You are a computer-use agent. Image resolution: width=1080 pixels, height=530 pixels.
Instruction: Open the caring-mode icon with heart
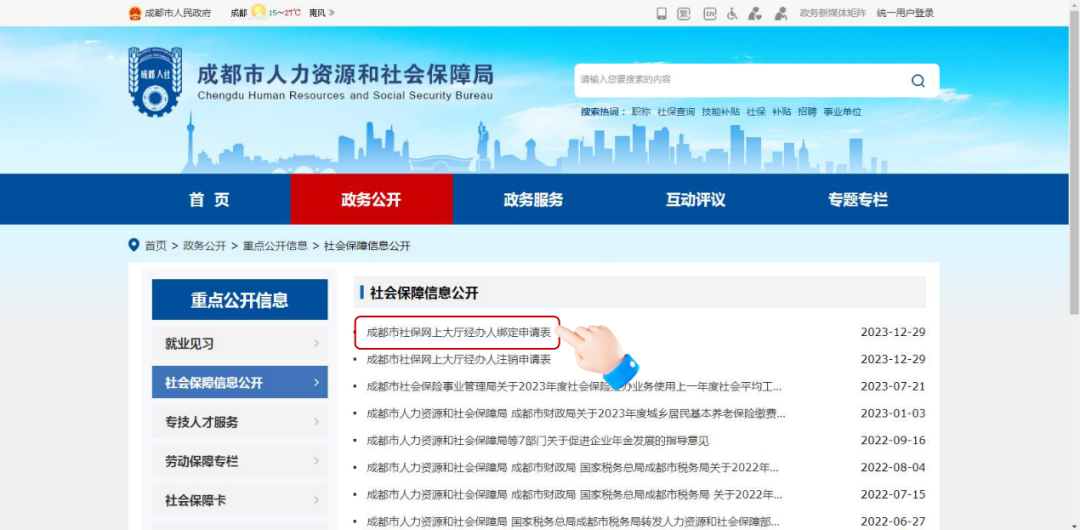tap(755, 13)
